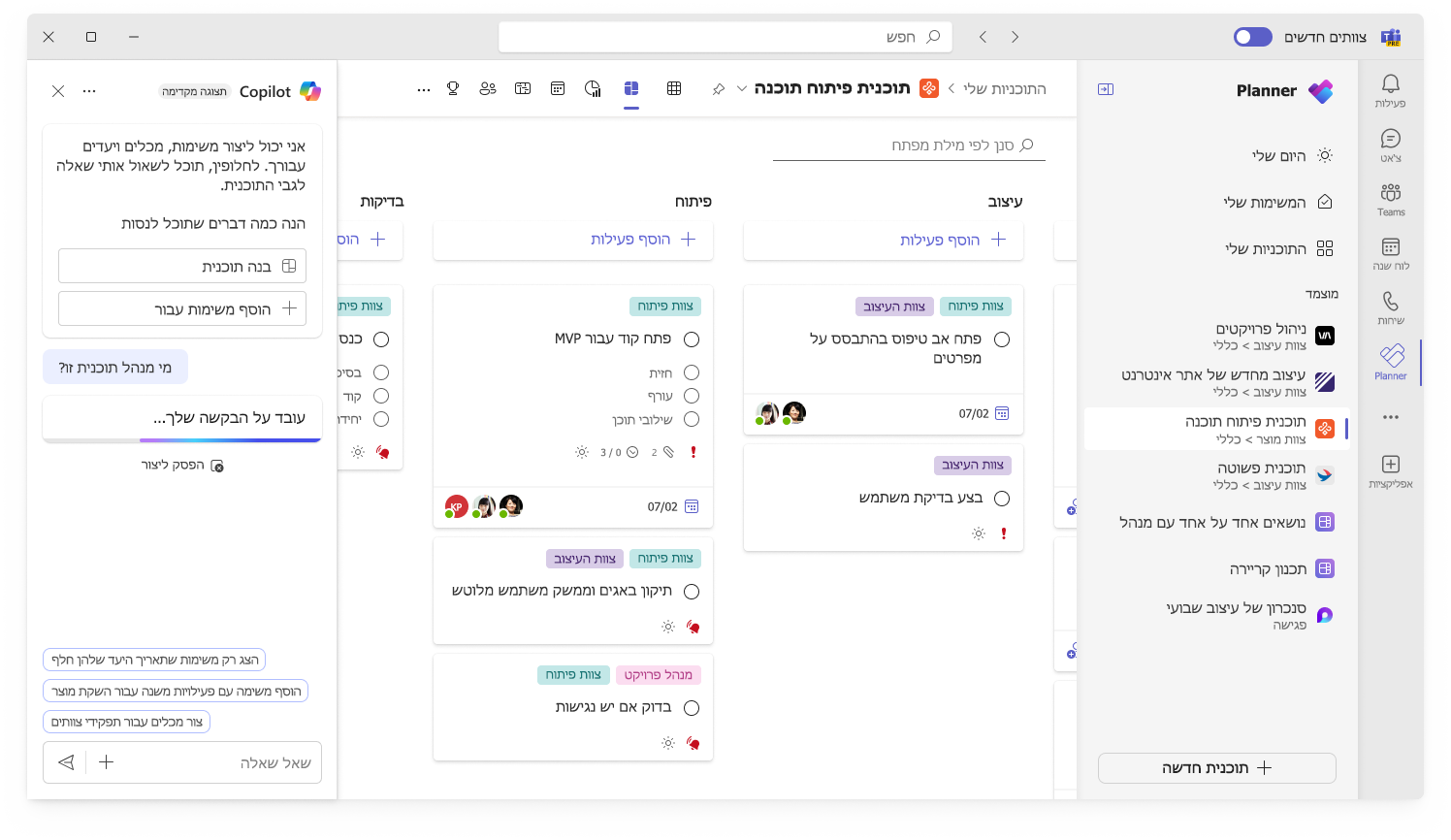Open due date 07/02 on privacy bug card
The height and width of the screenshot is (840, 1451).
tap(983, 413)
